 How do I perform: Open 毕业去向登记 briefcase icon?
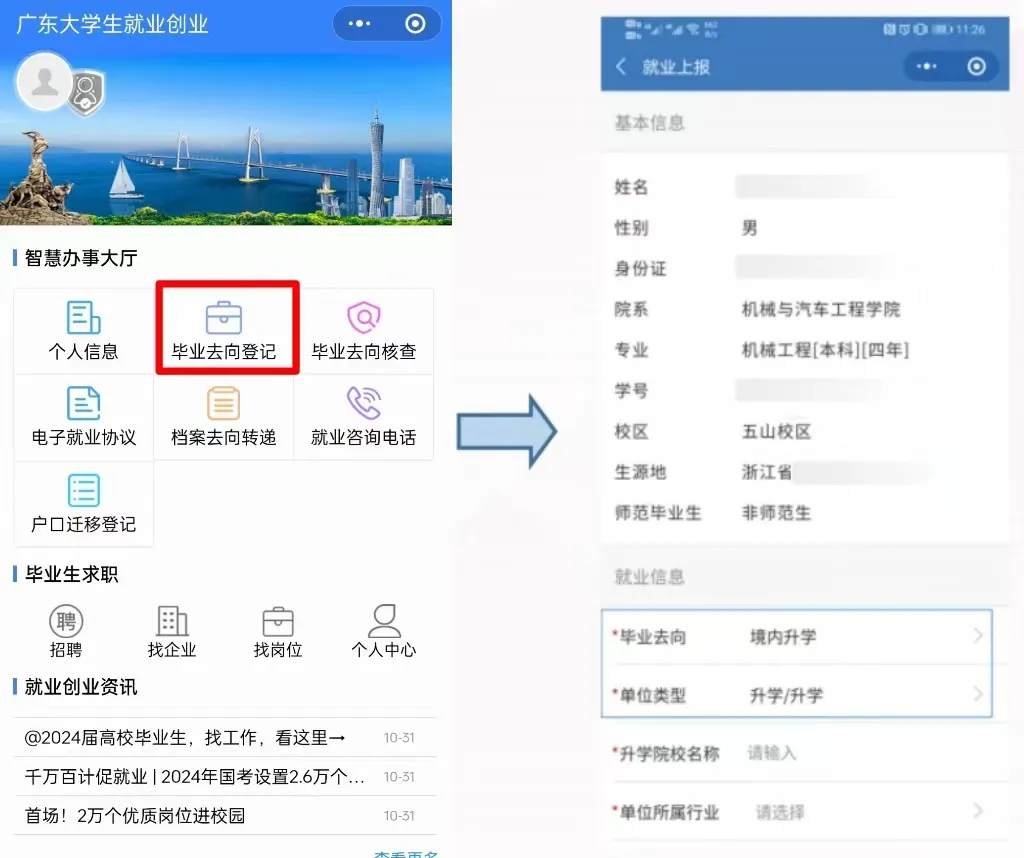(x=224, y=318)
